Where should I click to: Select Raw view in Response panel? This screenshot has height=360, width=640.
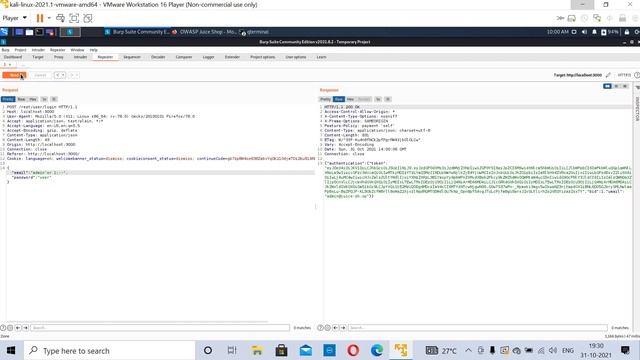[339, 99]
